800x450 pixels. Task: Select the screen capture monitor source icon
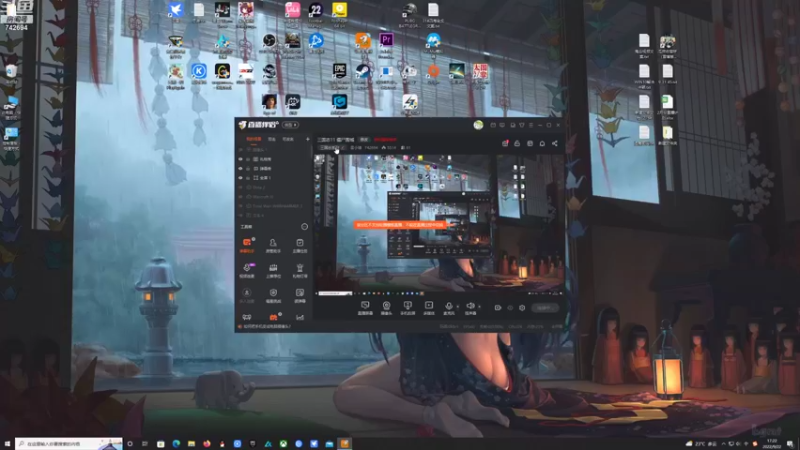coord(365,307)
